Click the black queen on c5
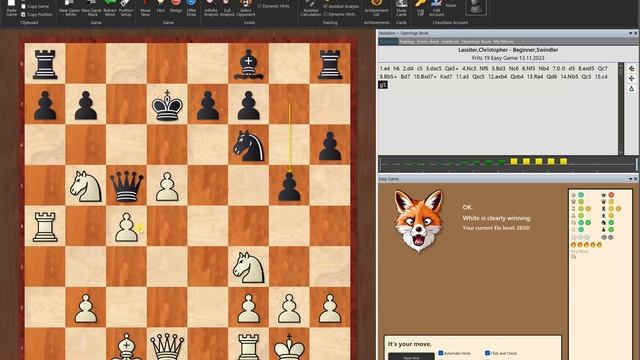Image resolution: width=640 pixels, height=360 pixels. (127, 186)
